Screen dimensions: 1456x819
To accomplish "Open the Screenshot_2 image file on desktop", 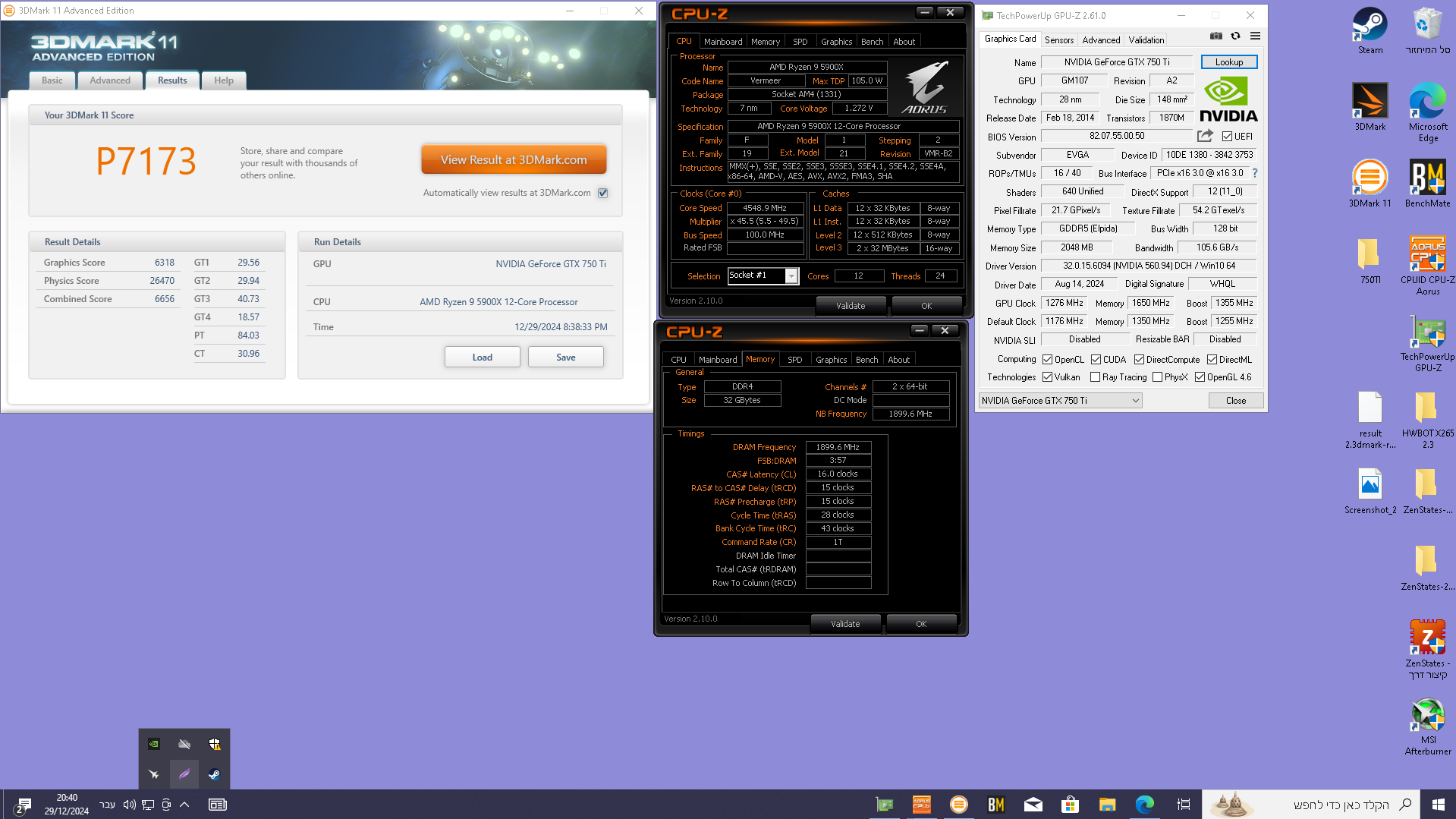I will coord(1370,490).
